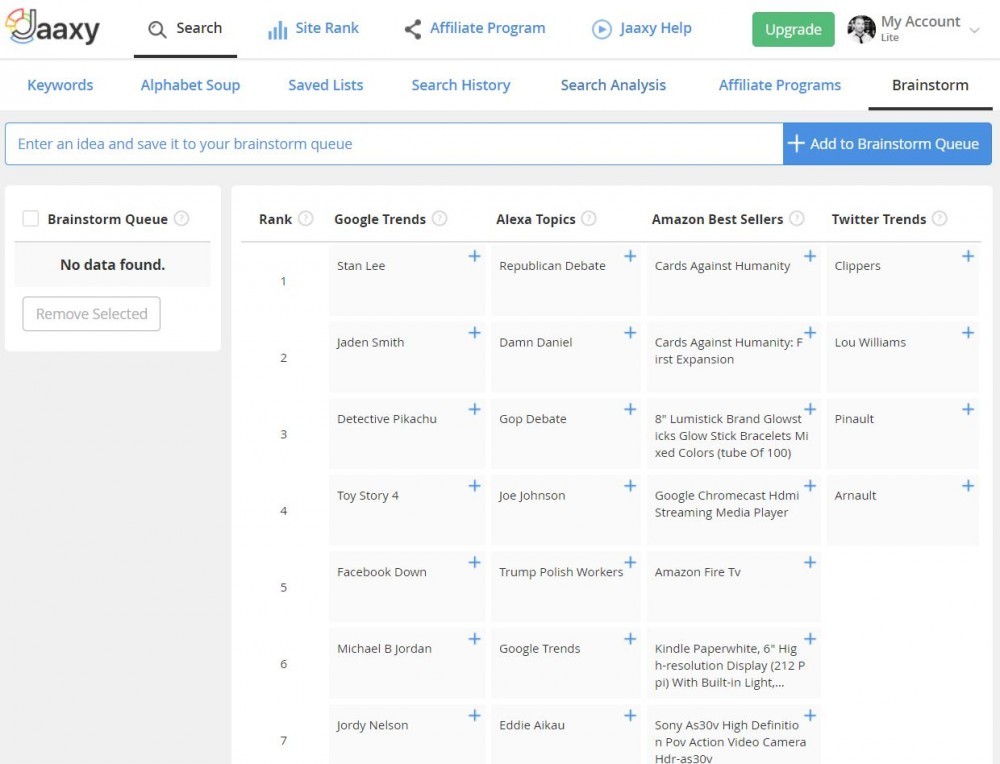The height and width of the screenshot is (764, 1000).
Task: Add Jaden Smith to queue
Action: [x=474, y=333]
